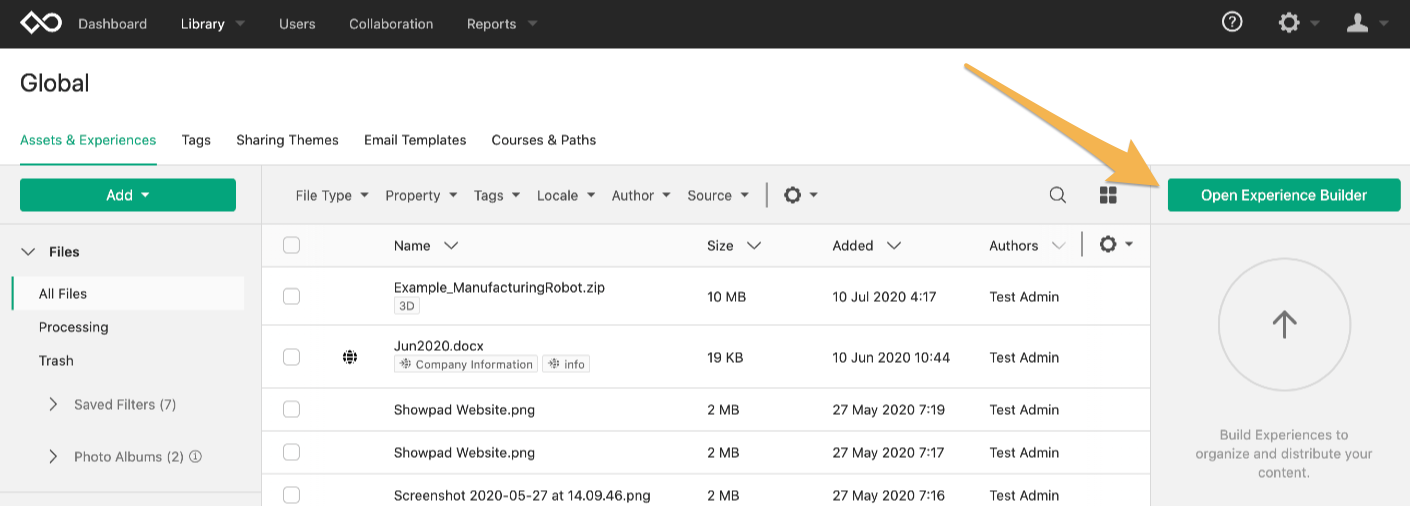Click the Showpad infinity logo
Screen dimensions: 1410x506
[x=41, y=23]
